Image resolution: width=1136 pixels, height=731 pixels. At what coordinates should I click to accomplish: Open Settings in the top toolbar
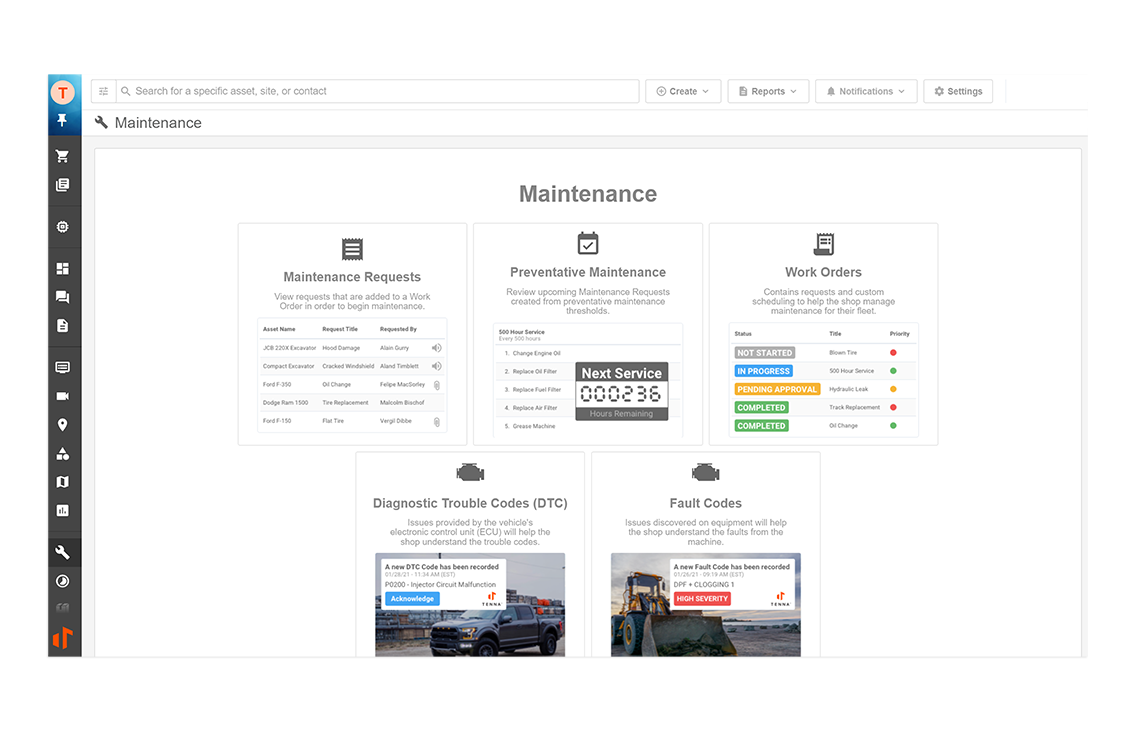(x=957, y=91)
